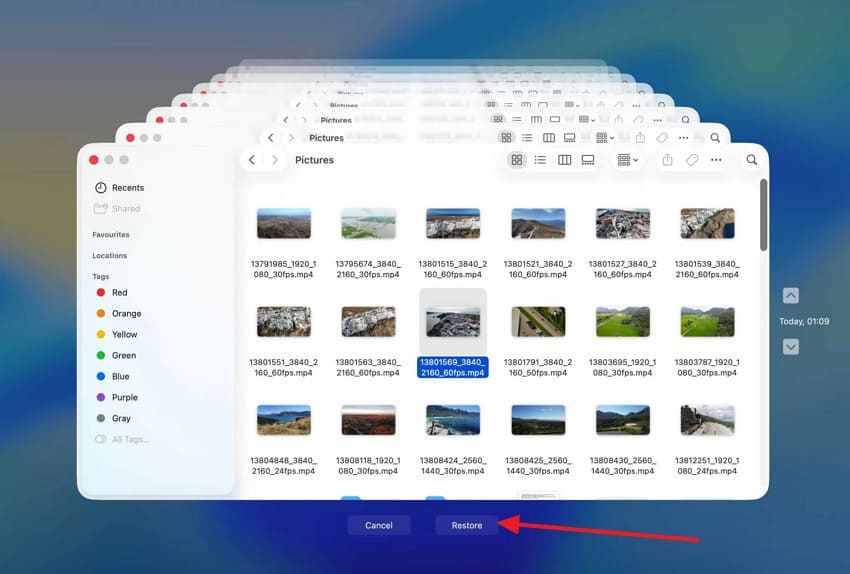Switch front window to gallery view
The width and height of the screenshot is (850, 574).
(x=588, y=160)
